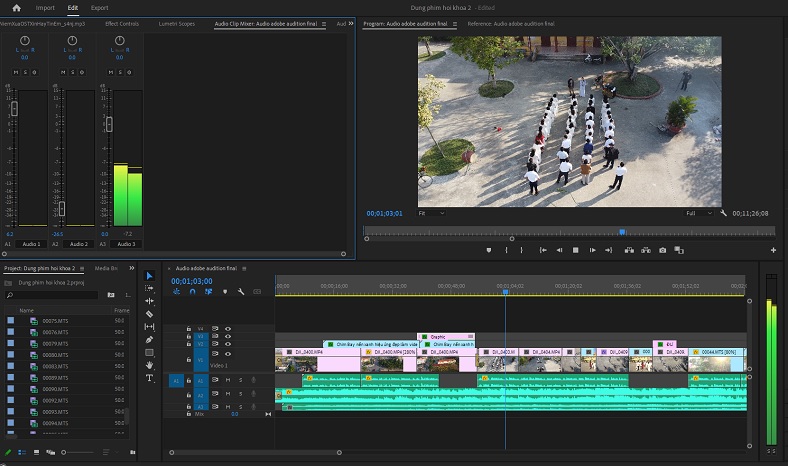This screenshot has width=788, height=466.
Task: Switch to the Lumetri Scopes tab
Action: pyautogui.click(x=179, y=23)
